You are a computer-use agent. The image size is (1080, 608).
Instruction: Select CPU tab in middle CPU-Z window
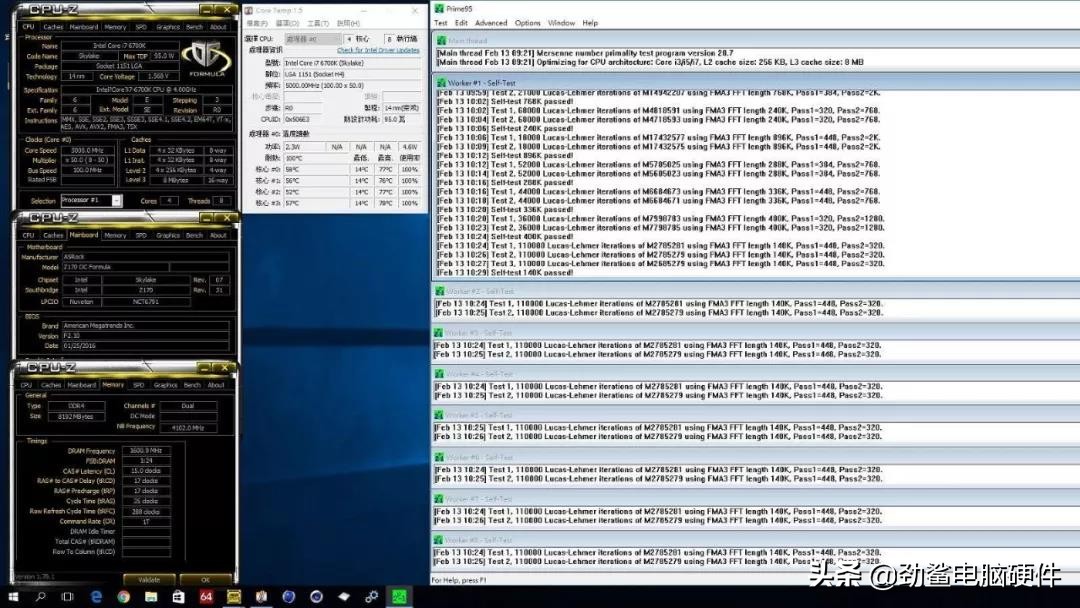[x=28, y=235]
